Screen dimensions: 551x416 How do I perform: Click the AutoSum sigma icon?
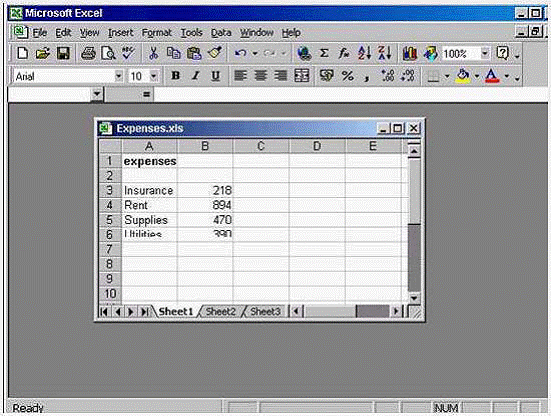[x=324, y=53]
